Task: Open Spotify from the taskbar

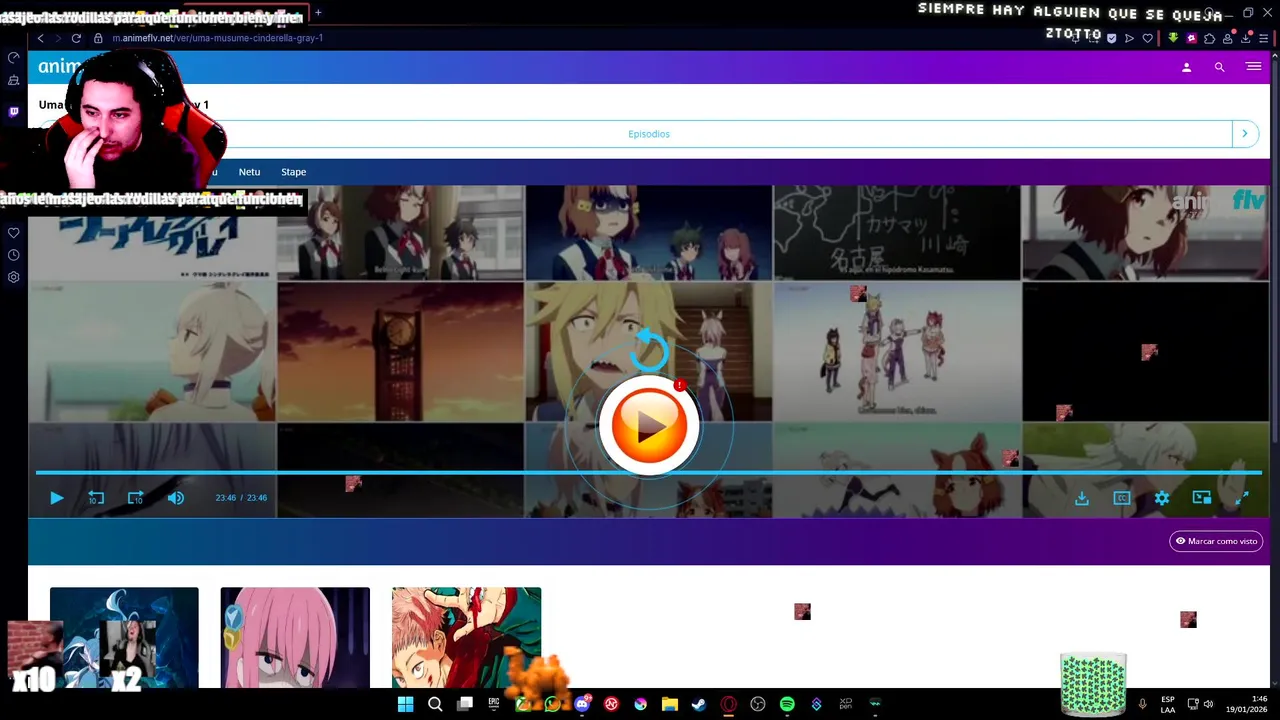Action: 787,704
